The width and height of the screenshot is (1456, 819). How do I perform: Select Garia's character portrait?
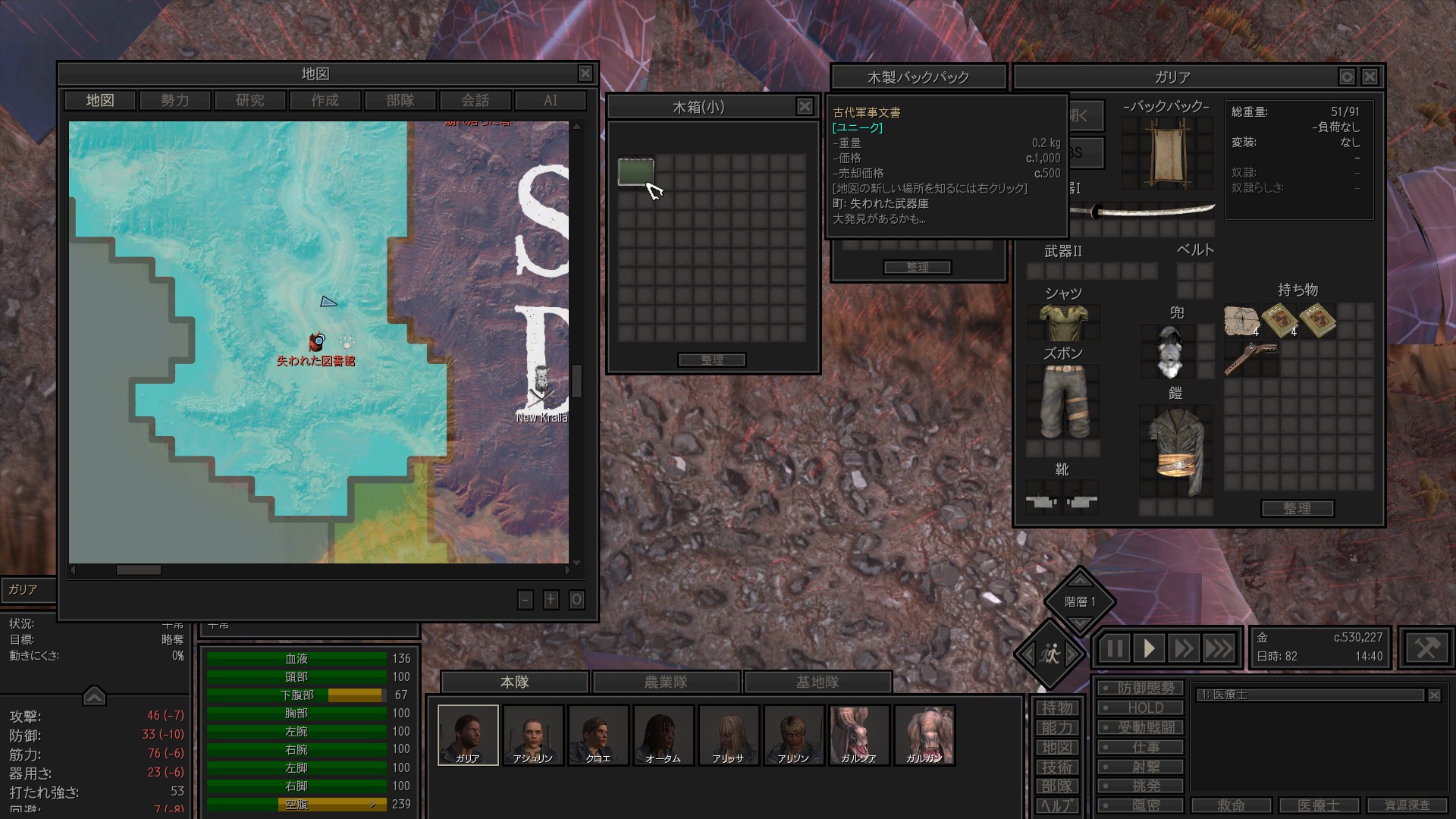[x=468, y=735]
